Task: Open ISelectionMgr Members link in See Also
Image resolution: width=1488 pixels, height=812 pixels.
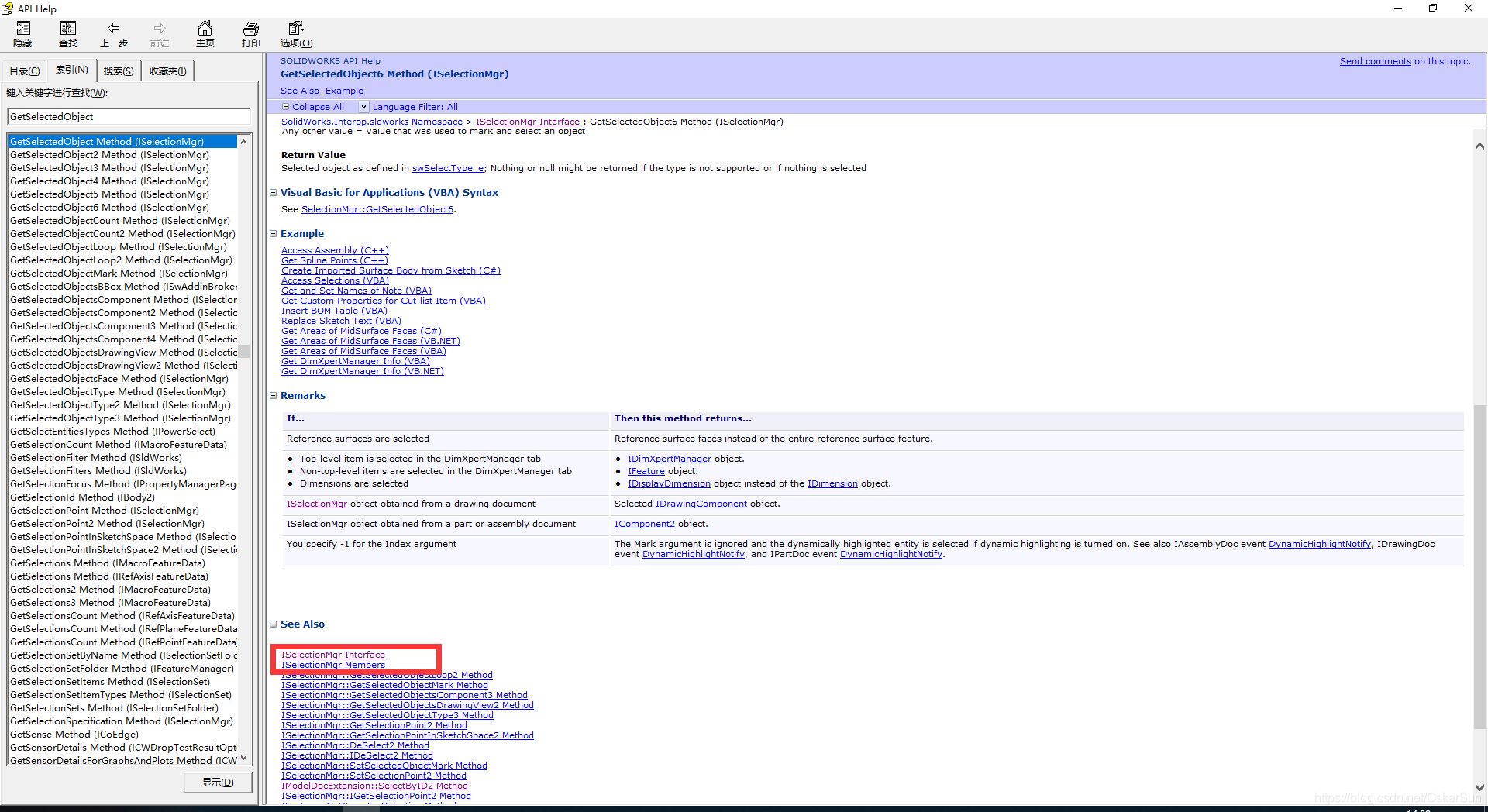Action: point(332,665)
